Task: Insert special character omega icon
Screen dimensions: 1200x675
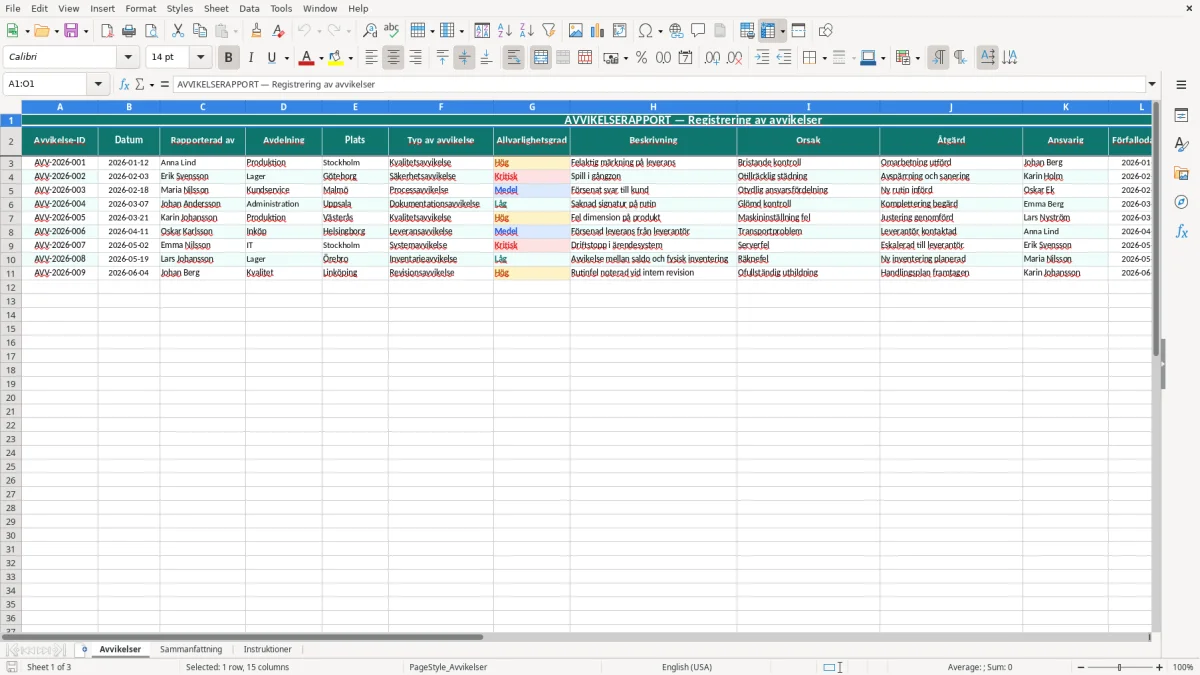Action: click(645, 31)
